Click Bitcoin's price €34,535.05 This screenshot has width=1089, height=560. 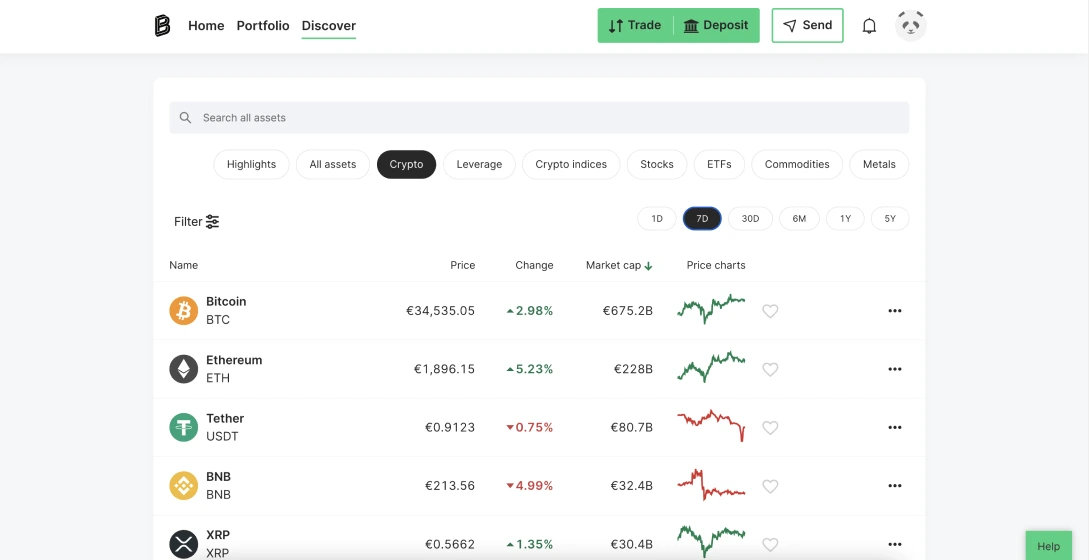(440, 311)
